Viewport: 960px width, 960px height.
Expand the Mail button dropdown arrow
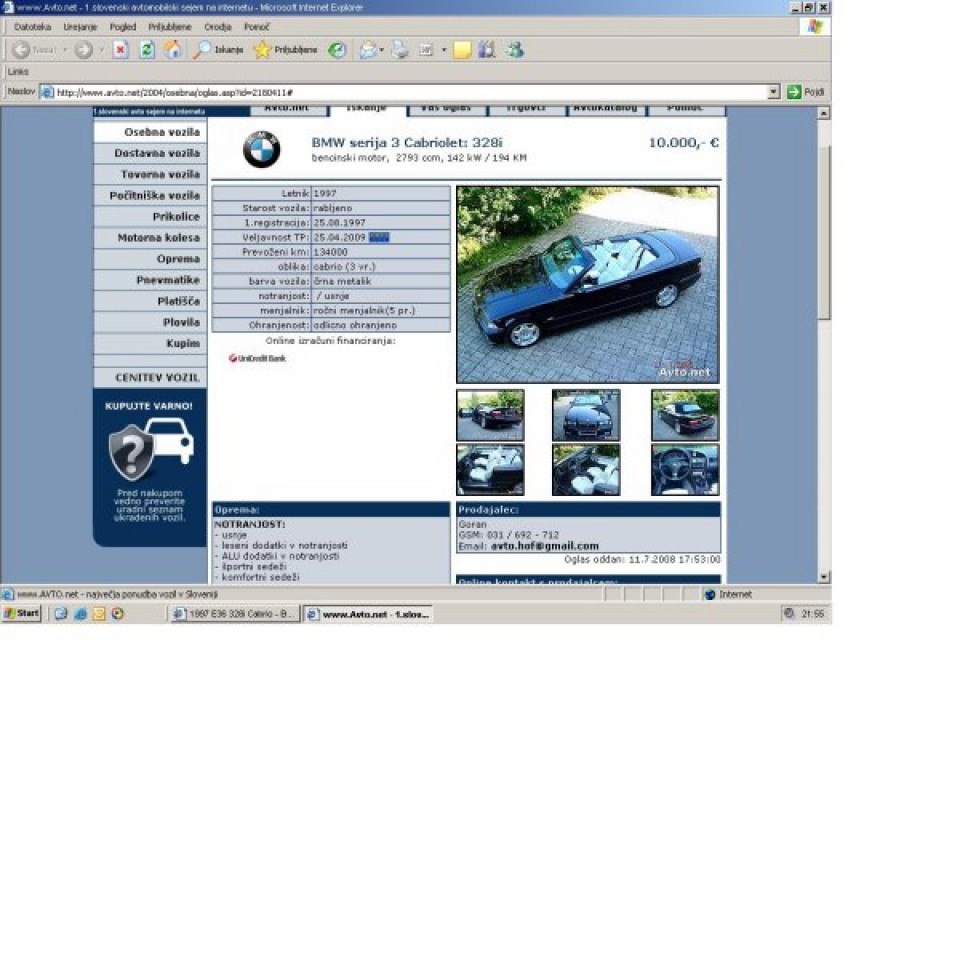pyautogui.click(x=382, y=50)
